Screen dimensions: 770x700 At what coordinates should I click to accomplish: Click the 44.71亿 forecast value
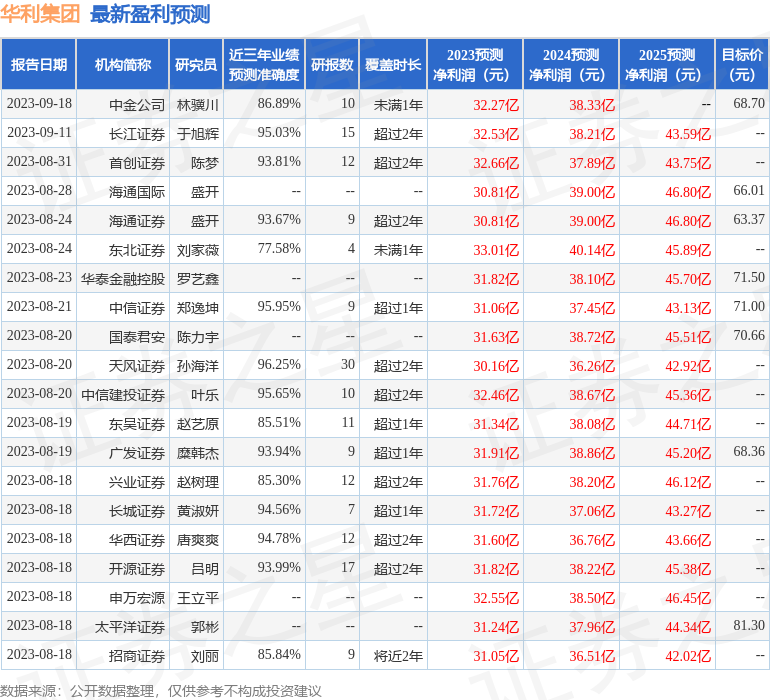pos(688,423)
